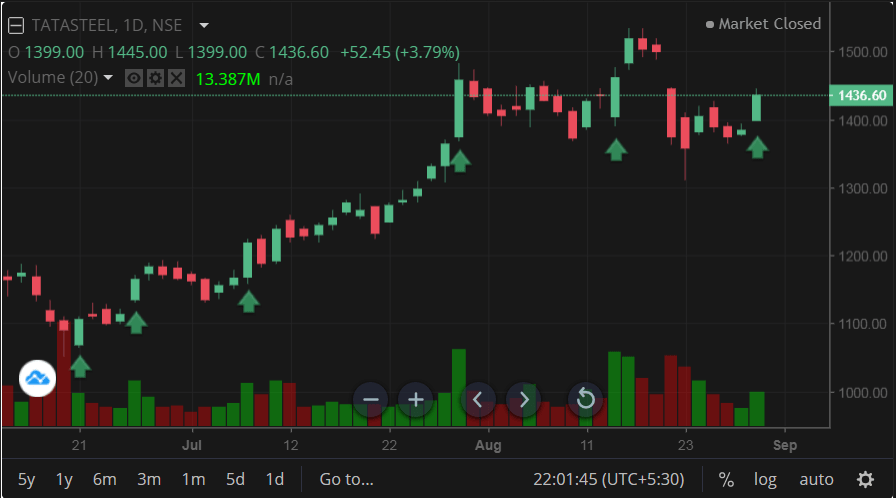The width and height of the screenshot is (896, 498).
Task: Select the 5y time range
Action: (27, 480)
